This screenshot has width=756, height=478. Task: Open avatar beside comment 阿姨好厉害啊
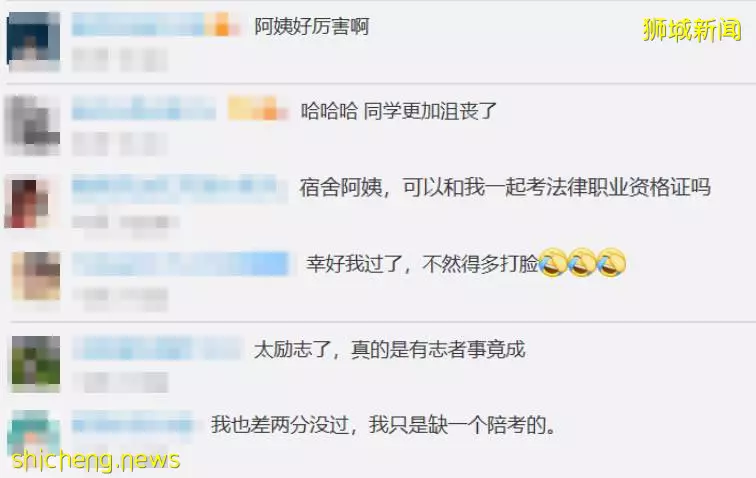point(33,42)
